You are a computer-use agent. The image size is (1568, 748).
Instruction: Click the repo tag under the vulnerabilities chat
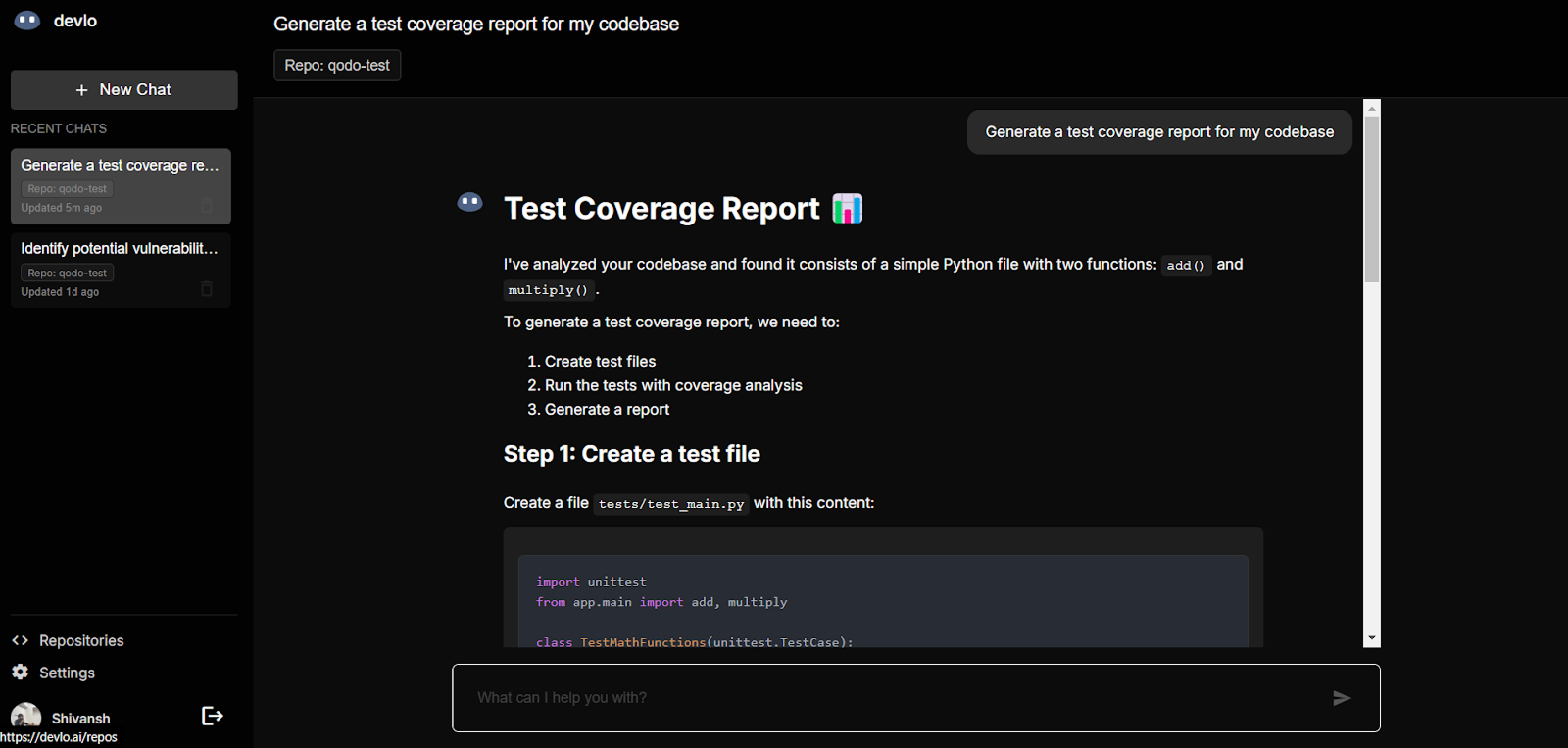[x=68, y=273]
